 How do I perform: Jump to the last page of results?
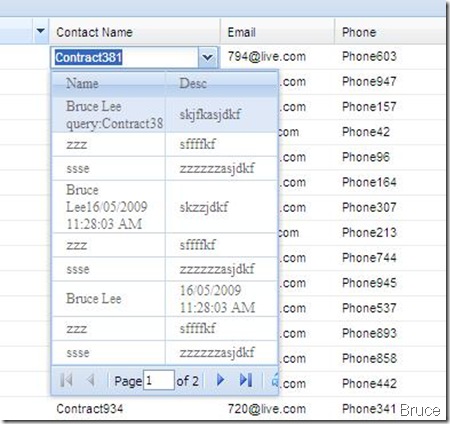point(246,380)
